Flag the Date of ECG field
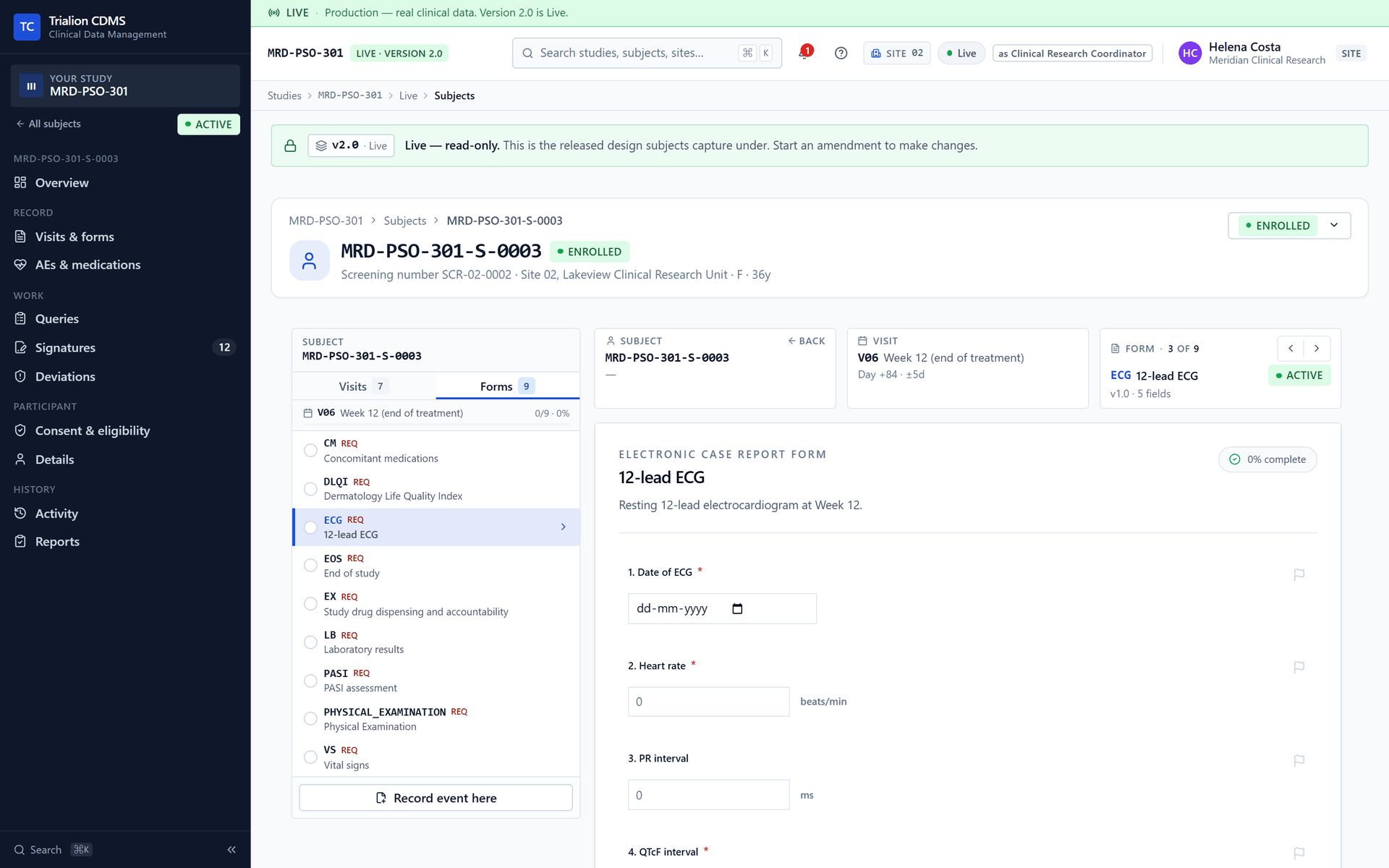This screenshot has height=868, width=1389. [1299, 574]
